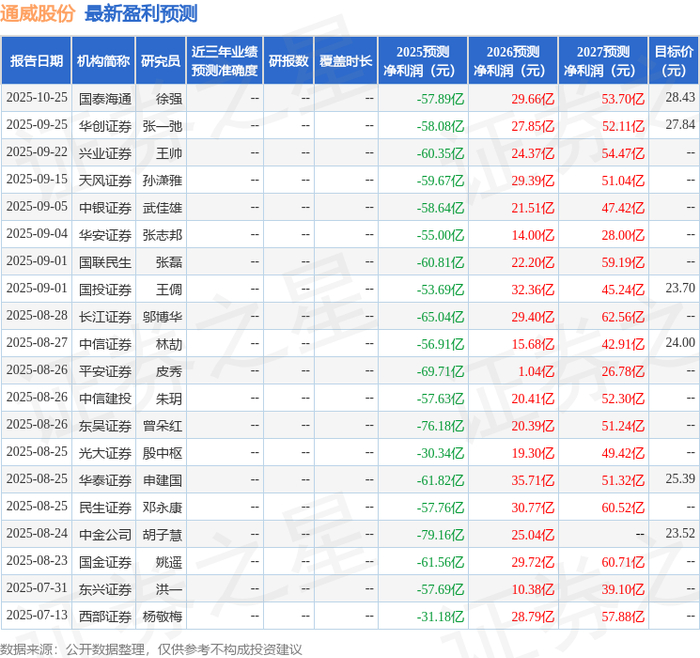This screenshot has width=700, height=658.
Task: Click target price 24.00
Action: coord(680,342)
